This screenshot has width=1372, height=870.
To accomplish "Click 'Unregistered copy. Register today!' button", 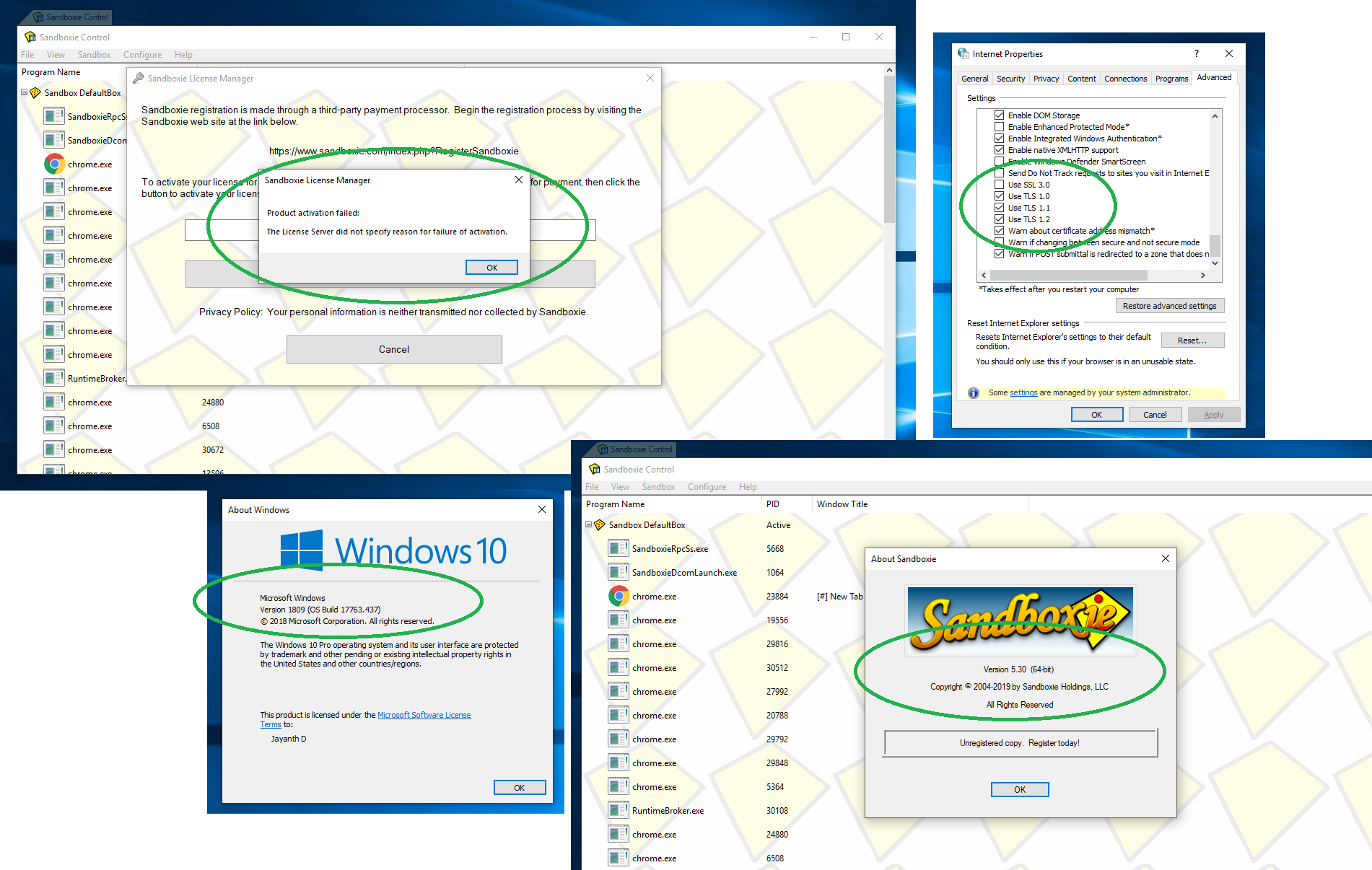I will pyautogui.click(x=1020, y=743).
